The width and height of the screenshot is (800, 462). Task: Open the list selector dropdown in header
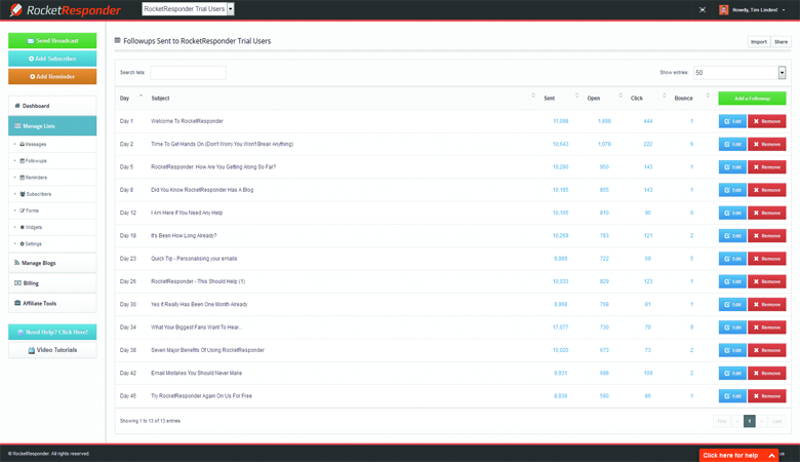point(188,9)
